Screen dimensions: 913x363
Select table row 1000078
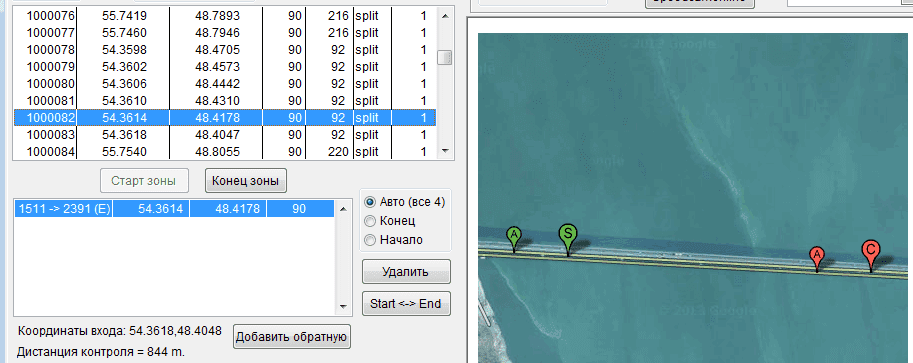(225, 50)
